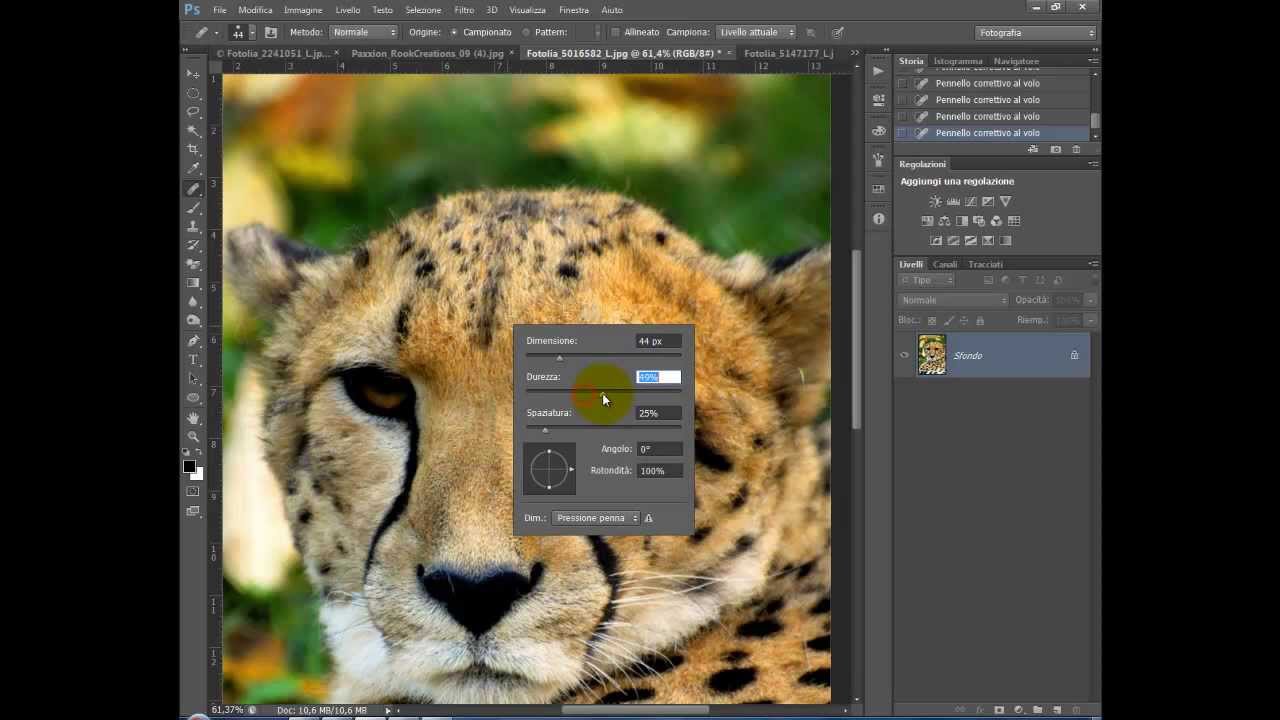Open the Immagine menu
The width and height of the screenshot is (1280, 720).
pyautogui.click(x=303, y=10)
